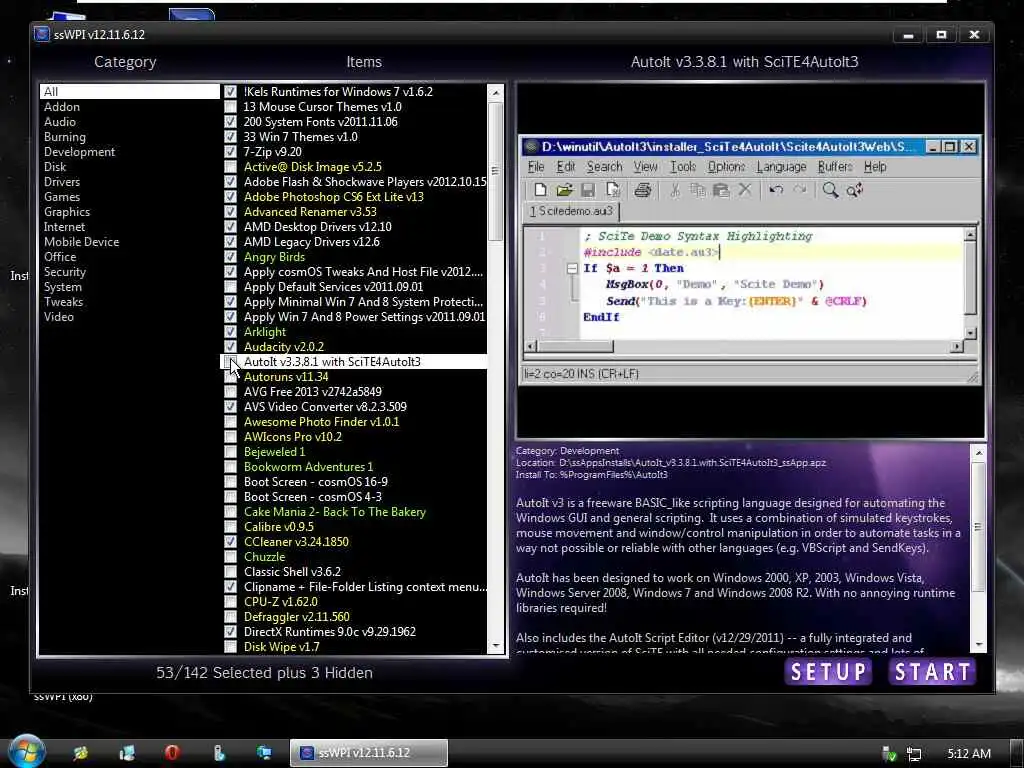Click Open folder icon in SciTE preview
This screenshot has height=768, width=1024.
click(x=564, y=190)
